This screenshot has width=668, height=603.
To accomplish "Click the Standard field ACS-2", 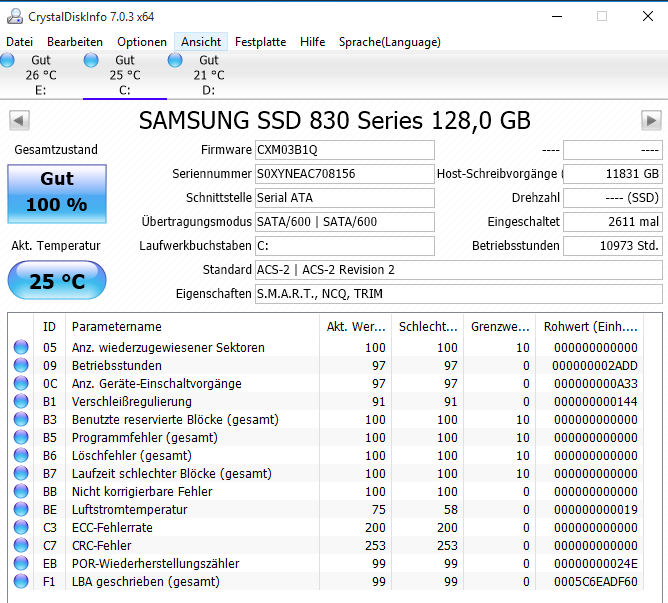I will [x=459, y=270].
